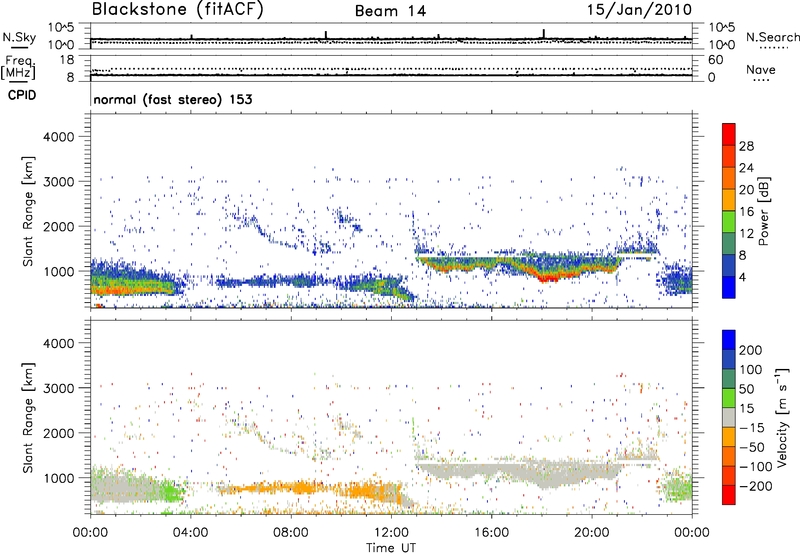Click the 1000 tick label on the velocity panel
Image resolution: width=800 pixels, height=554 pixels.
(58, 478)
